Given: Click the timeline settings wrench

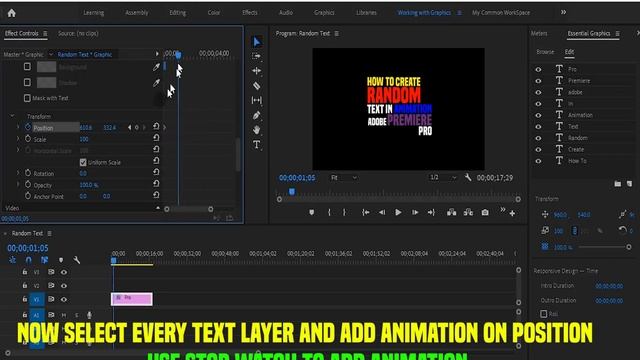Looking at the screenshot, I should 76,260.
